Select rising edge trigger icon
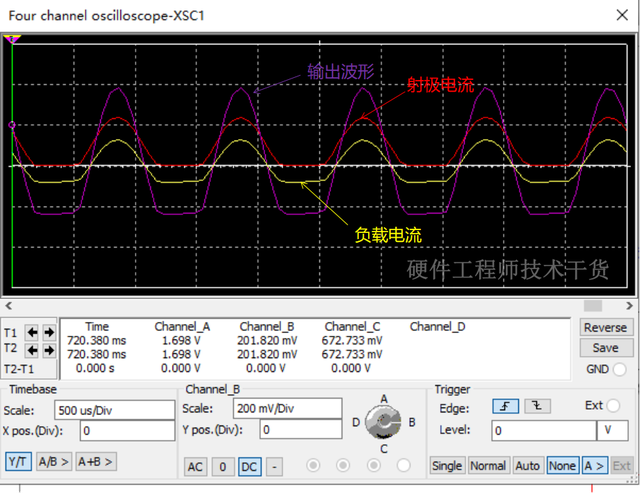 click(x=505, y=406)
